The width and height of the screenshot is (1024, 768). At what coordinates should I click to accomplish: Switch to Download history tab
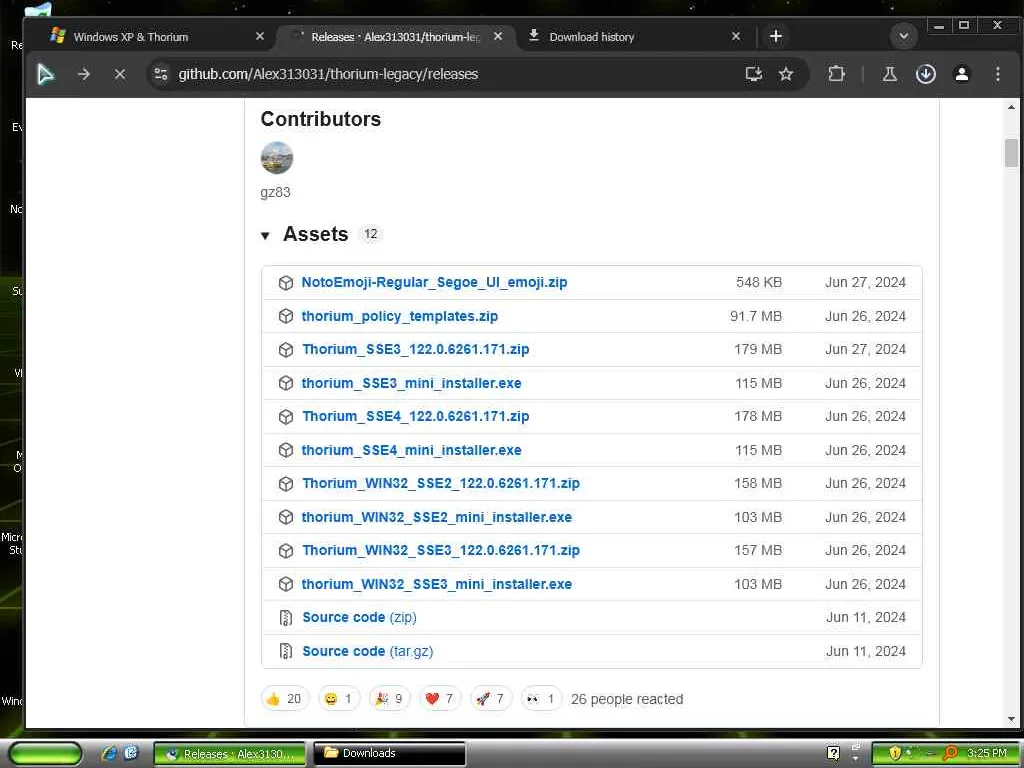coord(592,37)
